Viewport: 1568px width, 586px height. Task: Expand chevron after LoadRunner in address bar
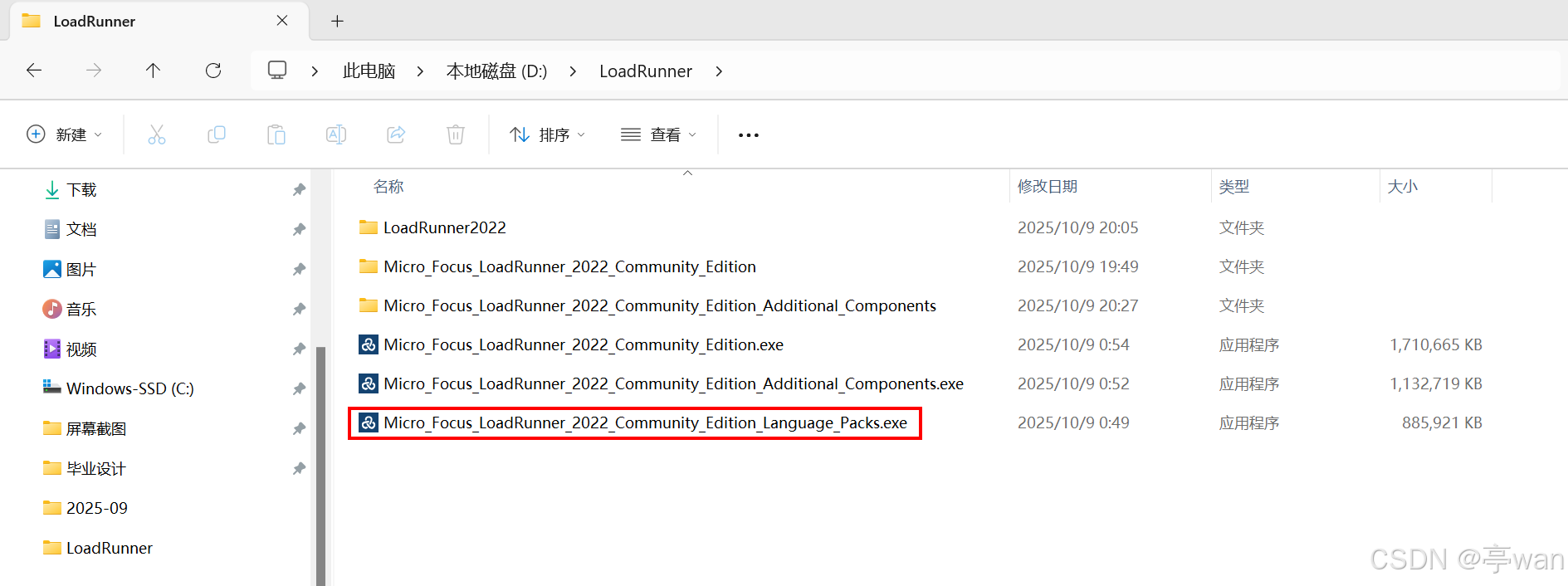pos(719,71)
